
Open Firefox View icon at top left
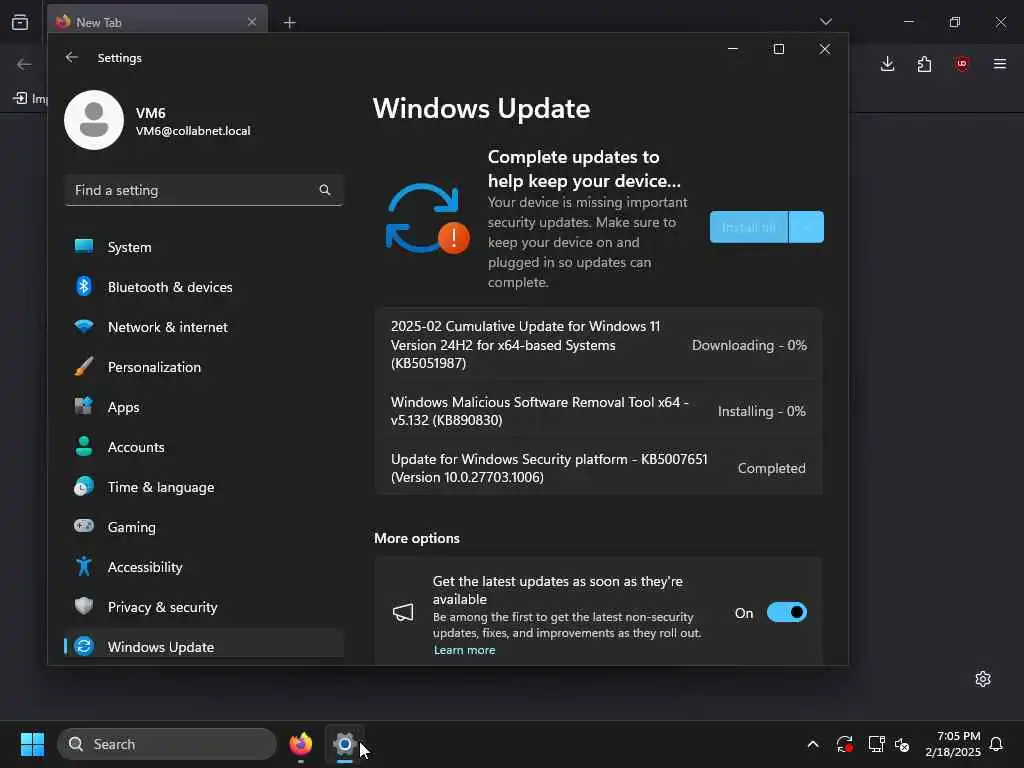tap(20, 22)
